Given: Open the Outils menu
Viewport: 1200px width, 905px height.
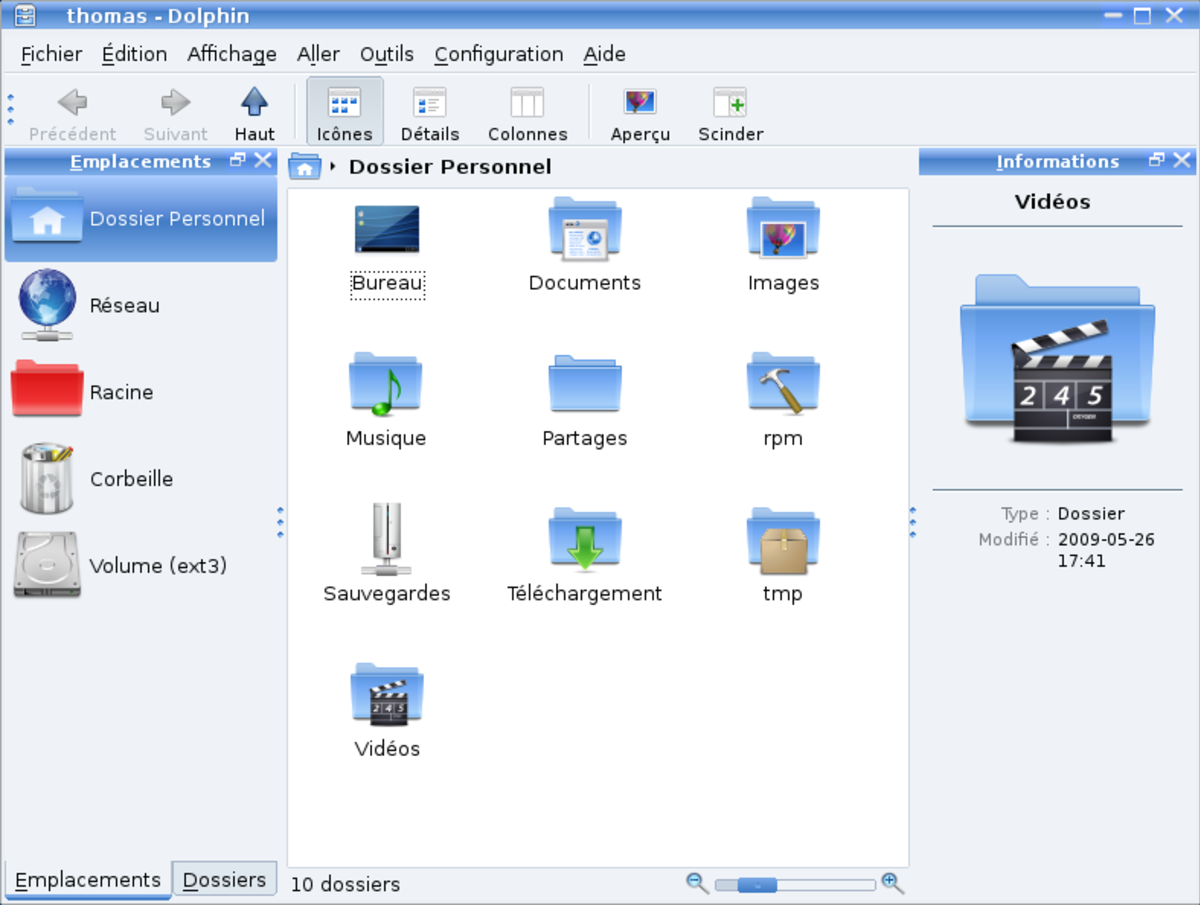Looking at the screenshot, I should click(387, 54).
